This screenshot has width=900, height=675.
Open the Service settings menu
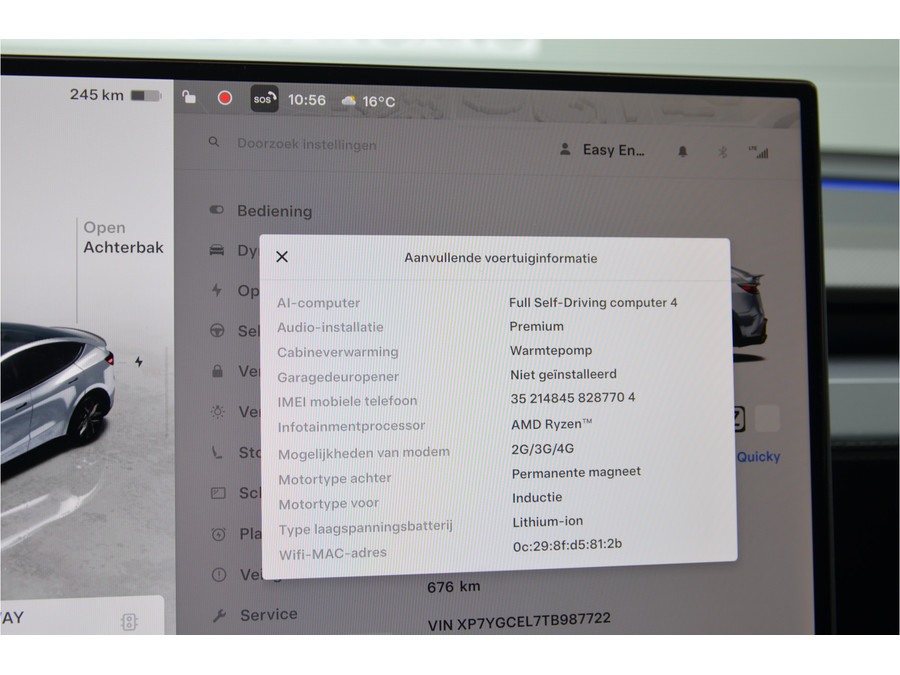coord(269,615)
